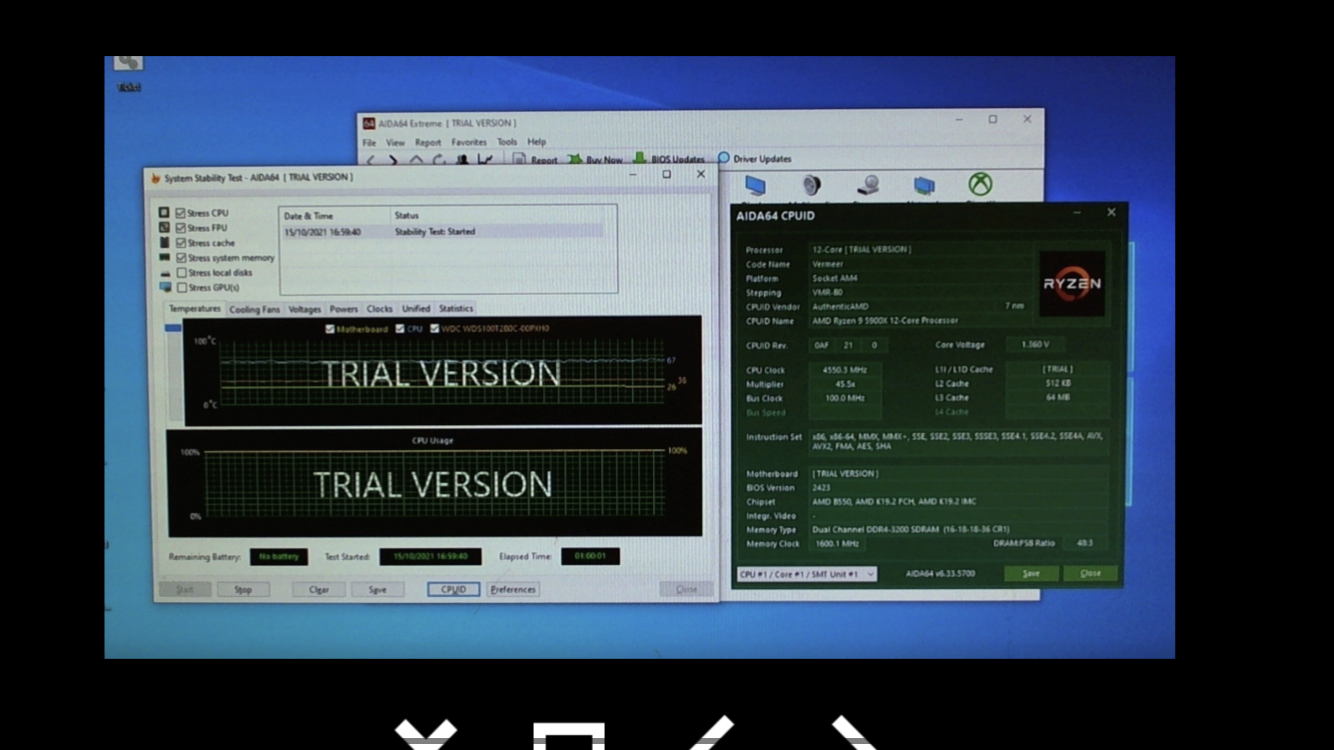The image size is (1334, 750).
Task: Switch to the Statistics tab
Action: click(456, 309)
